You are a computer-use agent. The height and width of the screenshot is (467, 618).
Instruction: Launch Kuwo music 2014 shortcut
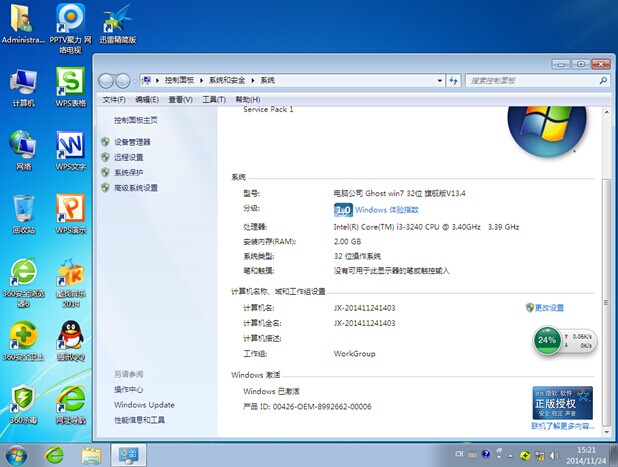71,283
